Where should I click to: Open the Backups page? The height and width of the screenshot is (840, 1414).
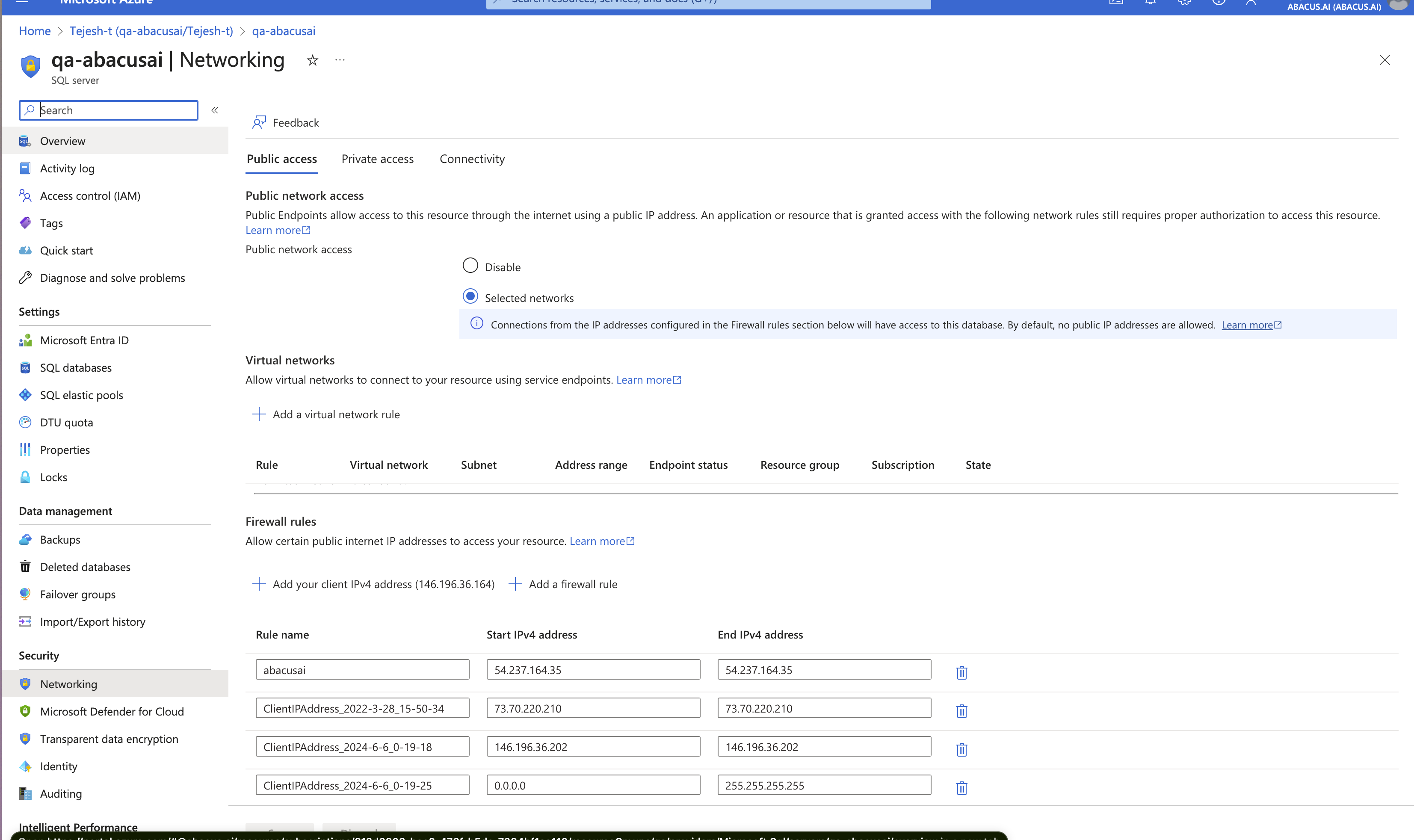point(60,539)
